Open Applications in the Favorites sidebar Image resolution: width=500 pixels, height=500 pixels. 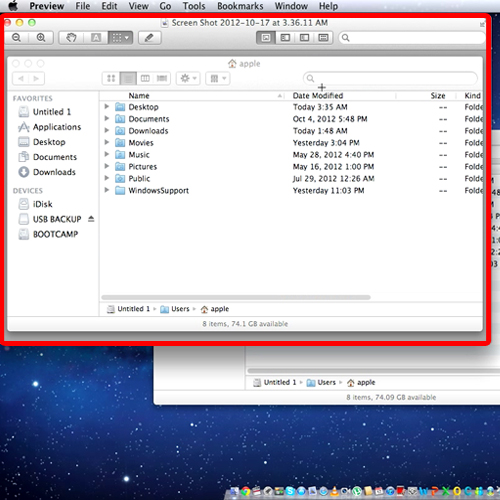pyautogui.click(x=49, y=127)
